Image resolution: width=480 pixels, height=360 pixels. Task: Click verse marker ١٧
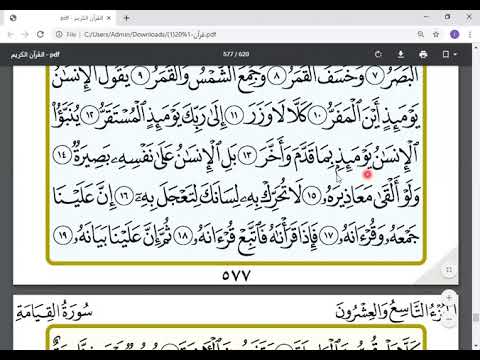[328, 236]
